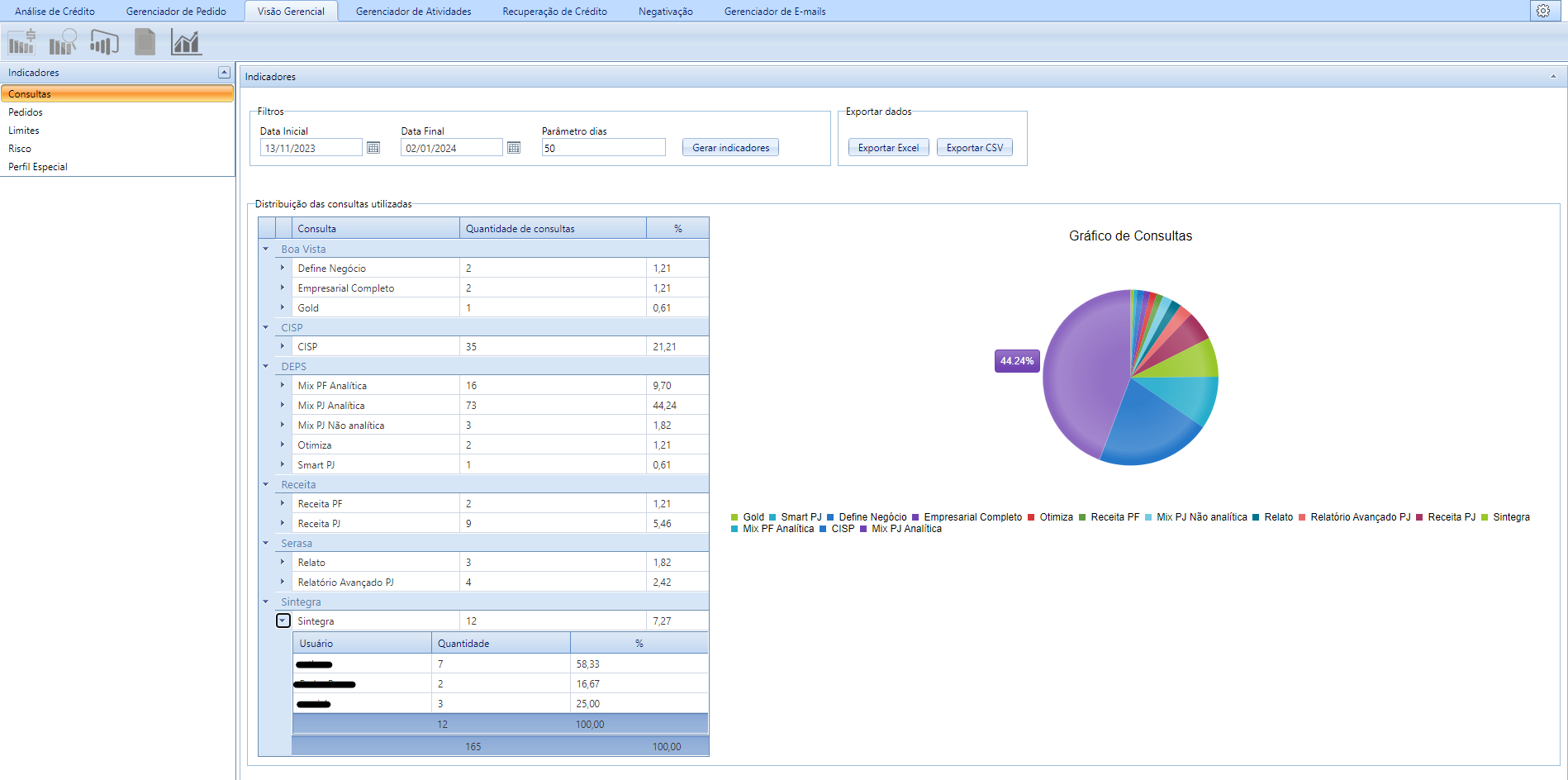This screenshot has height=780, width=1568.
Task: Select Consultas in the indicators list
Action: [117, 93]
